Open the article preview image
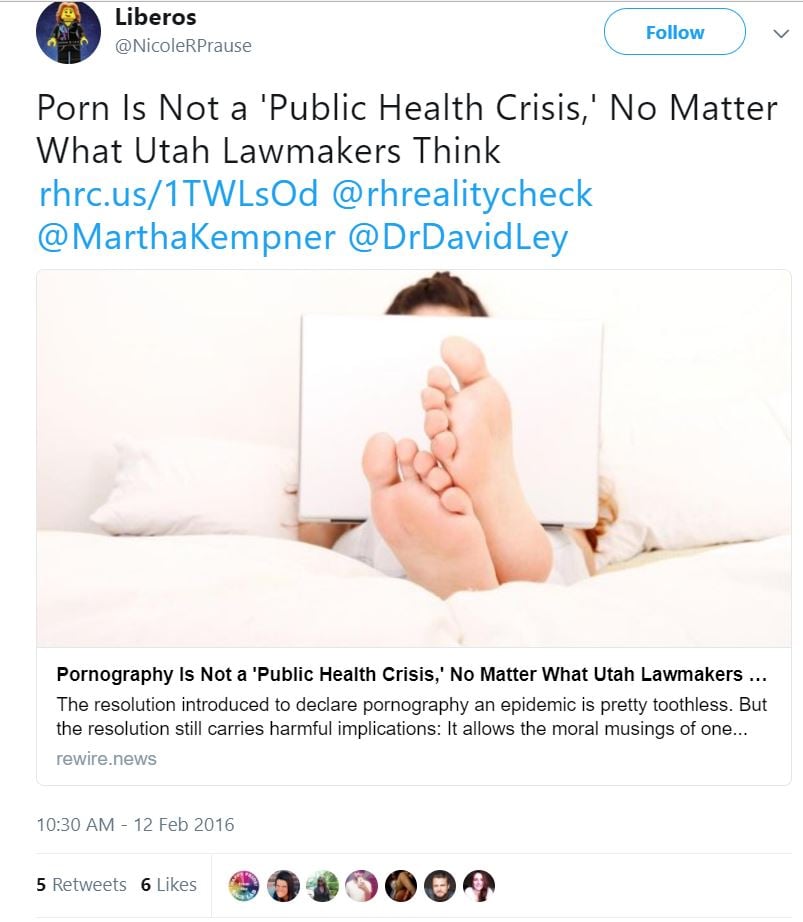Screen dimensions: 803x922 tap(414, 458)
